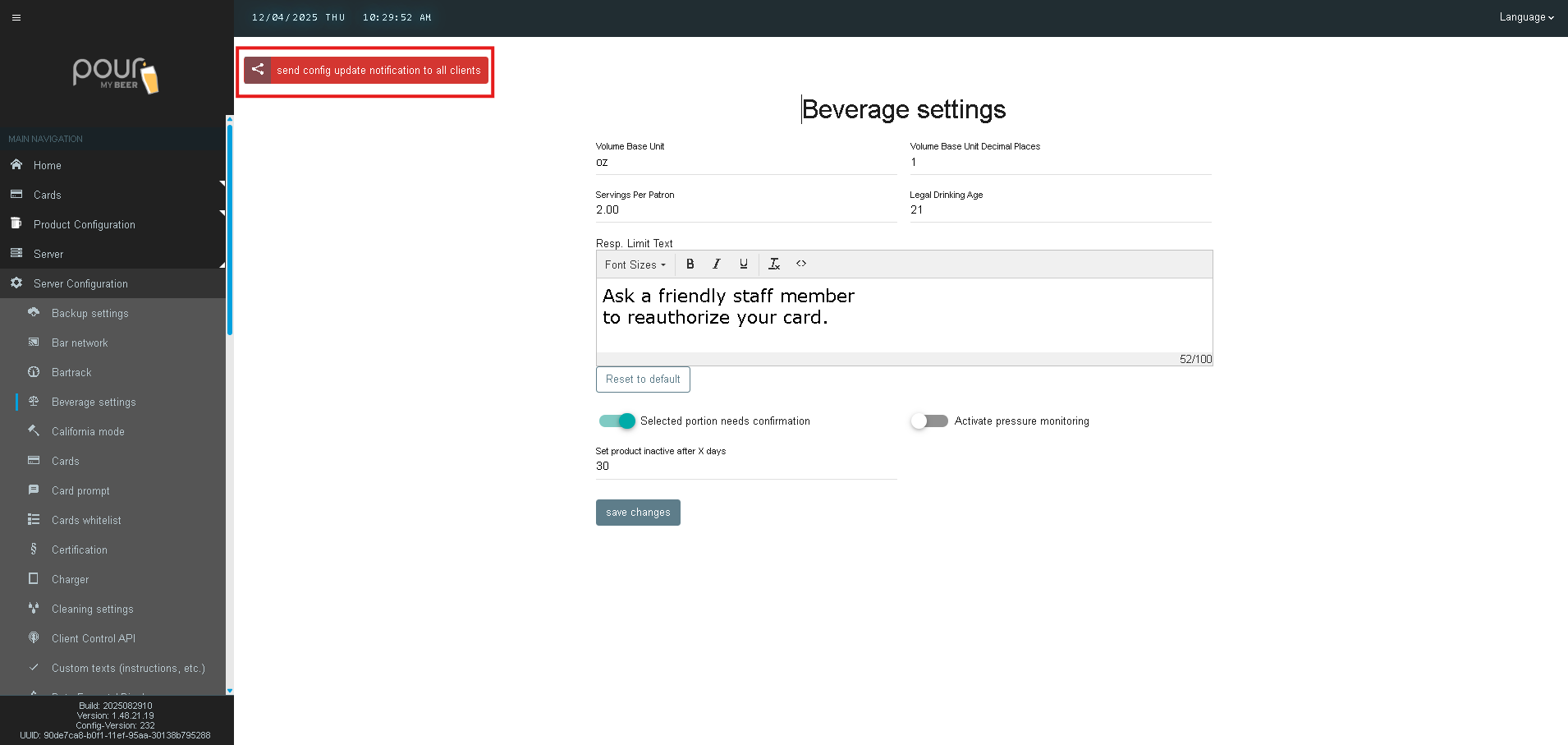Expand the Cards navigation menu
This screenshot has height=745, width=1568.
(x=48, y=195)
